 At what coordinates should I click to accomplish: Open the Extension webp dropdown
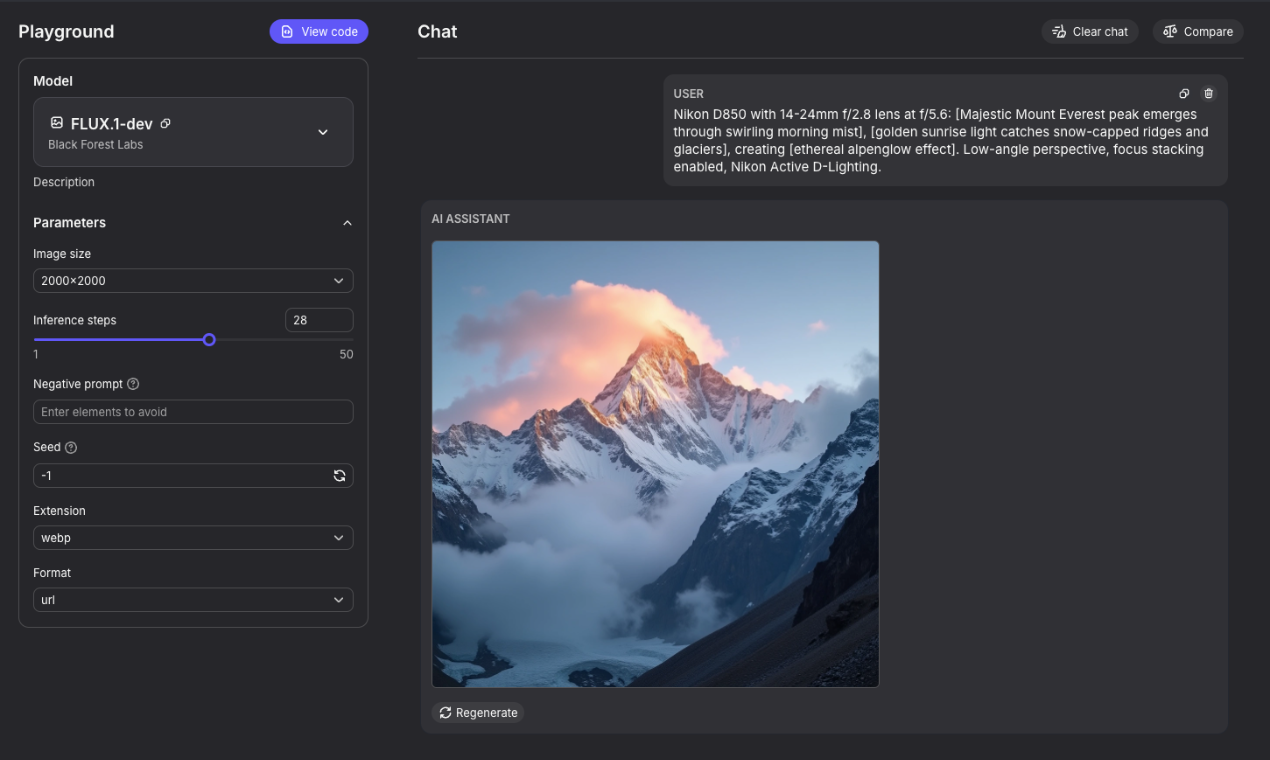[x=193, y=538]
